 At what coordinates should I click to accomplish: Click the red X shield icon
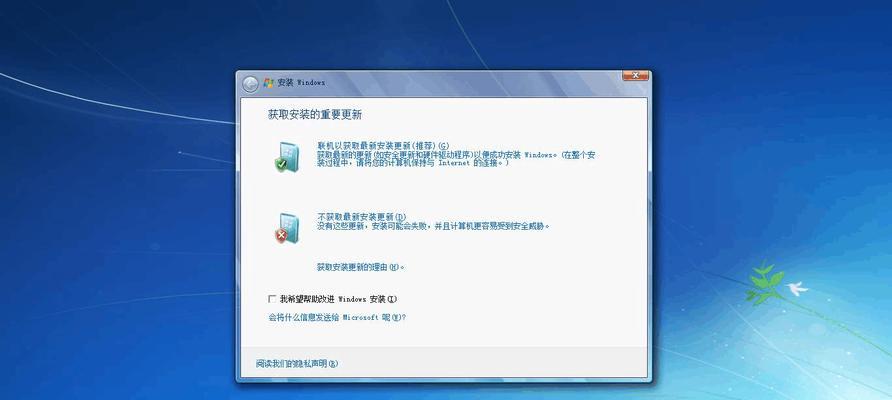tap(285, 229)
